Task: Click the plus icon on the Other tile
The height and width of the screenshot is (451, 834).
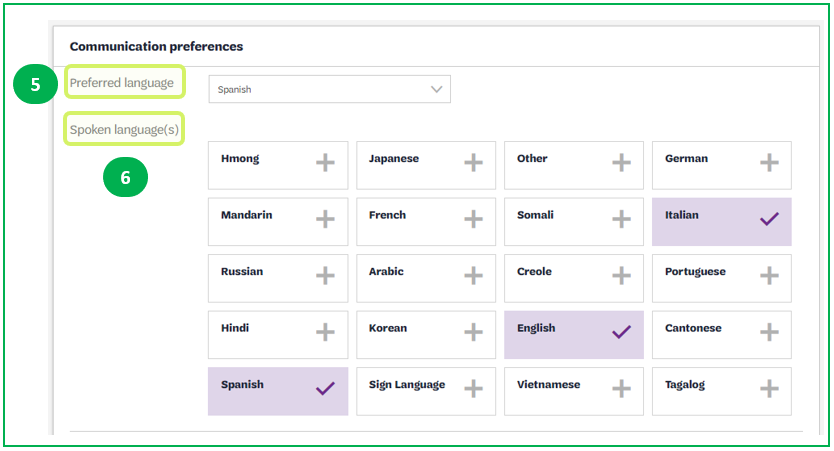Action: coord(621,163)
